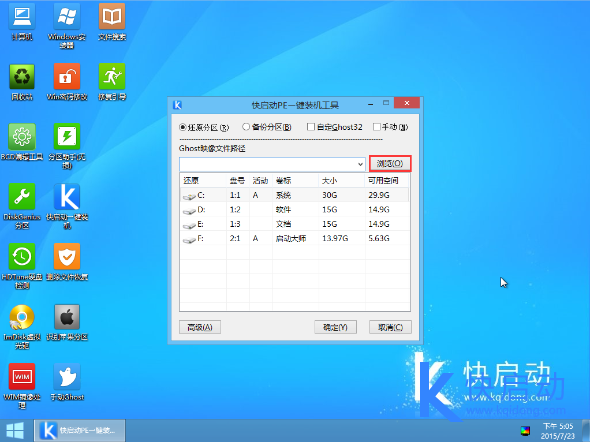
Task: Sort by the 可用空间 column header
Action: [x=387, y=181]
